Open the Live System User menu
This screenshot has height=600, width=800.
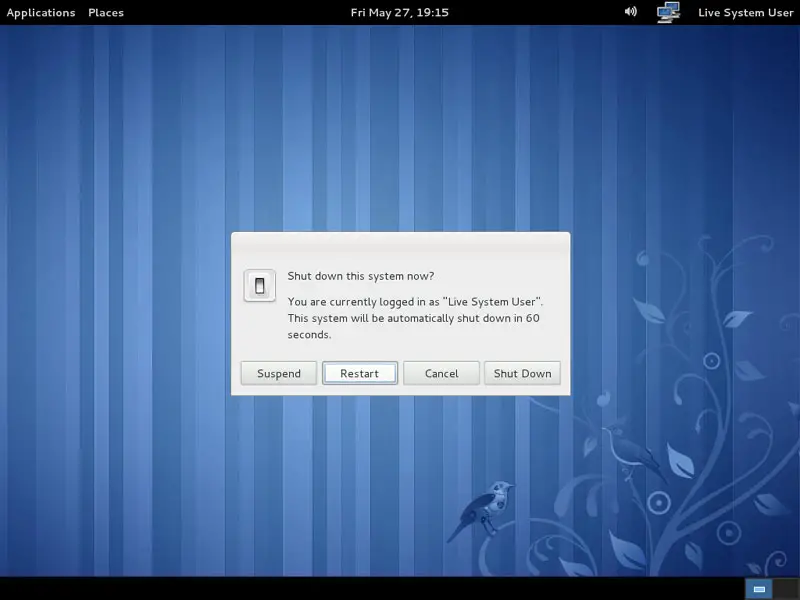pyautogui.click(x=745, y=13)
